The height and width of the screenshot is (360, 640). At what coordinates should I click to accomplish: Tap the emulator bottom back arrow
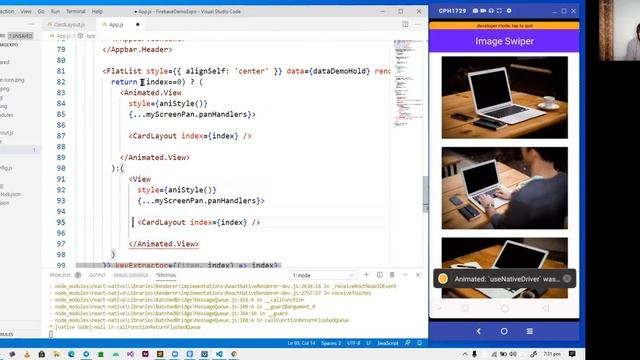(x=478, y=331)
